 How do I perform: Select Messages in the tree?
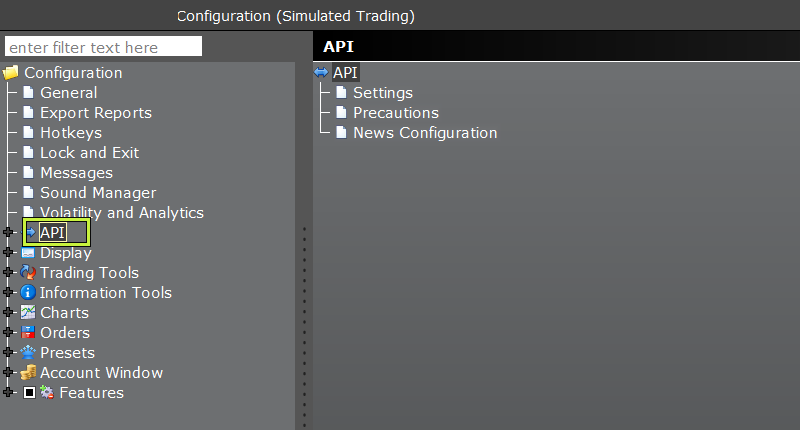tap(77, 173)
